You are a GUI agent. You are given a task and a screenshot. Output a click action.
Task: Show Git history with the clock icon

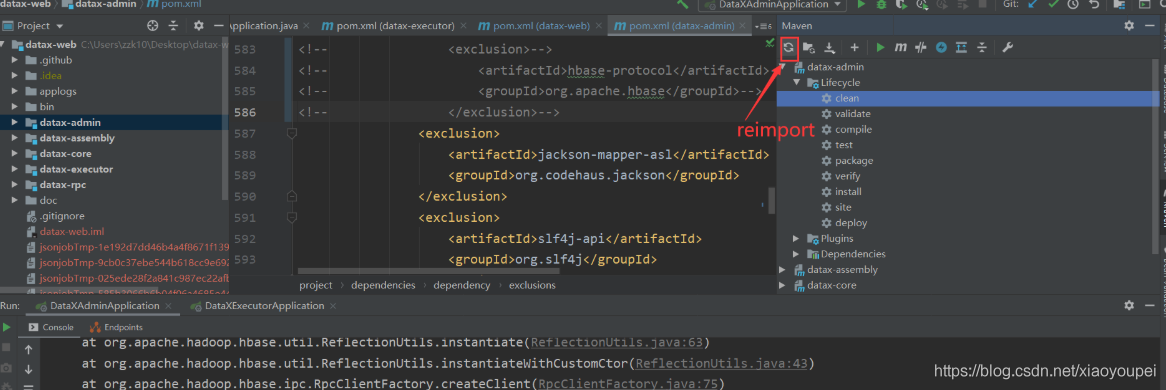click(1073, 4)
